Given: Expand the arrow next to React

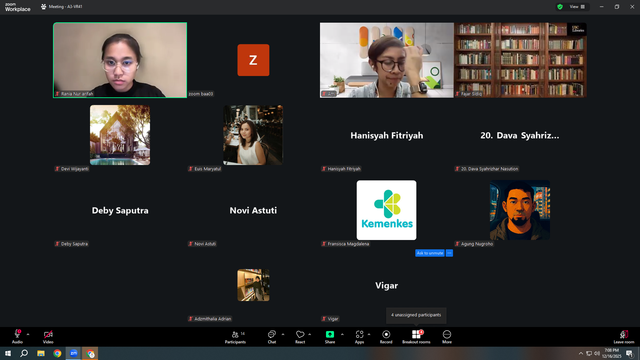Looking at the screenshot, I should click(310, 334).
